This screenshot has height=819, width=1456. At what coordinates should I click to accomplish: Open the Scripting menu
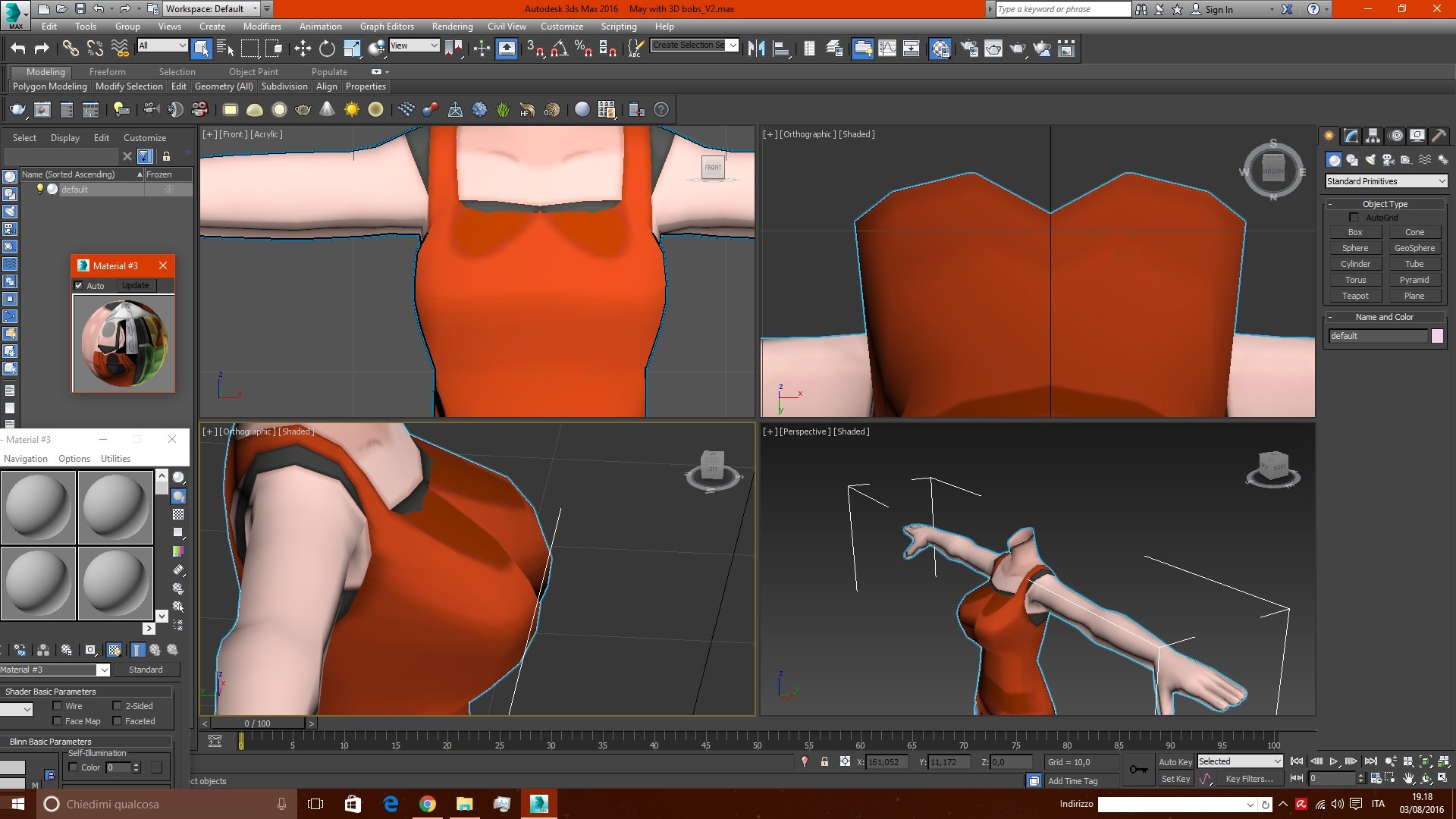619,27
